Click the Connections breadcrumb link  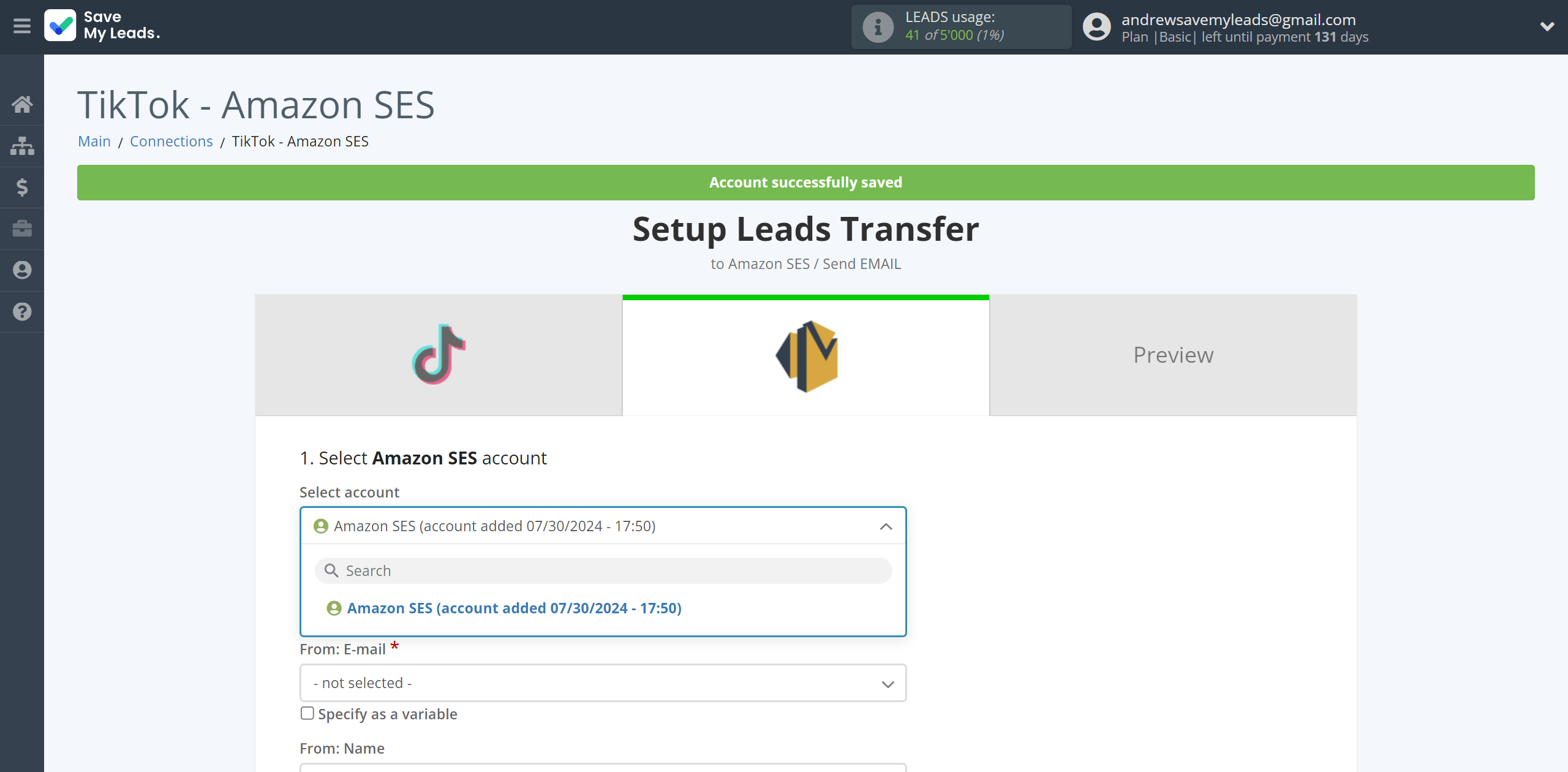tap(171, 140)
